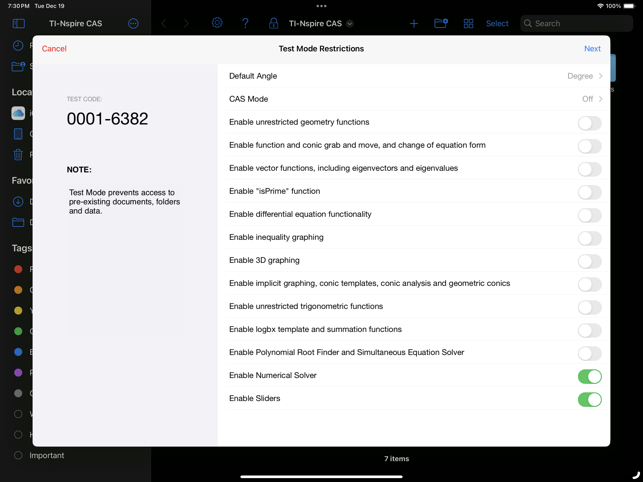Open the Downloads favorite icon
Screen dimensions: 643x482
click(18, 201)
